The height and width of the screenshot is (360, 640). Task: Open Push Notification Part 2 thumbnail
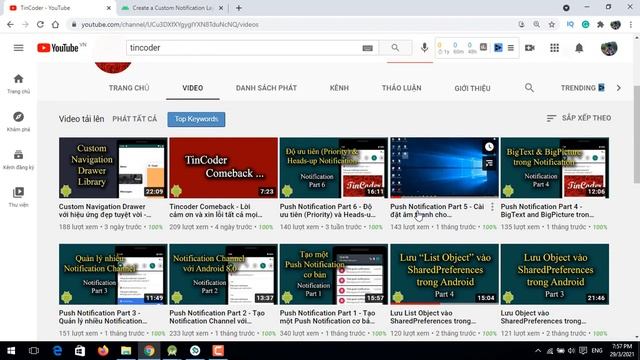click(223, 274)
